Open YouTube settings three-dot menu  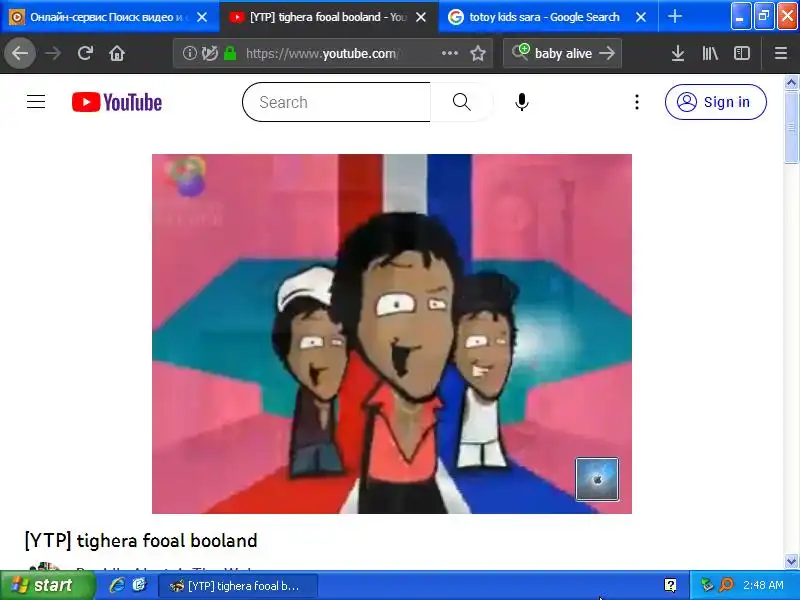pos(637,102)
